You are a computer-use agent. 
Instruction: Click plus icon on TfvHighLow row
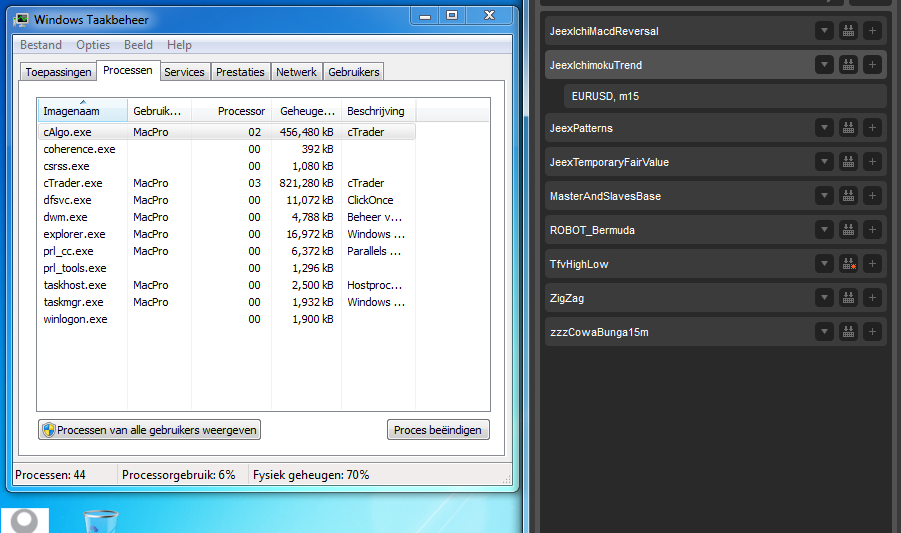[872, 264]
